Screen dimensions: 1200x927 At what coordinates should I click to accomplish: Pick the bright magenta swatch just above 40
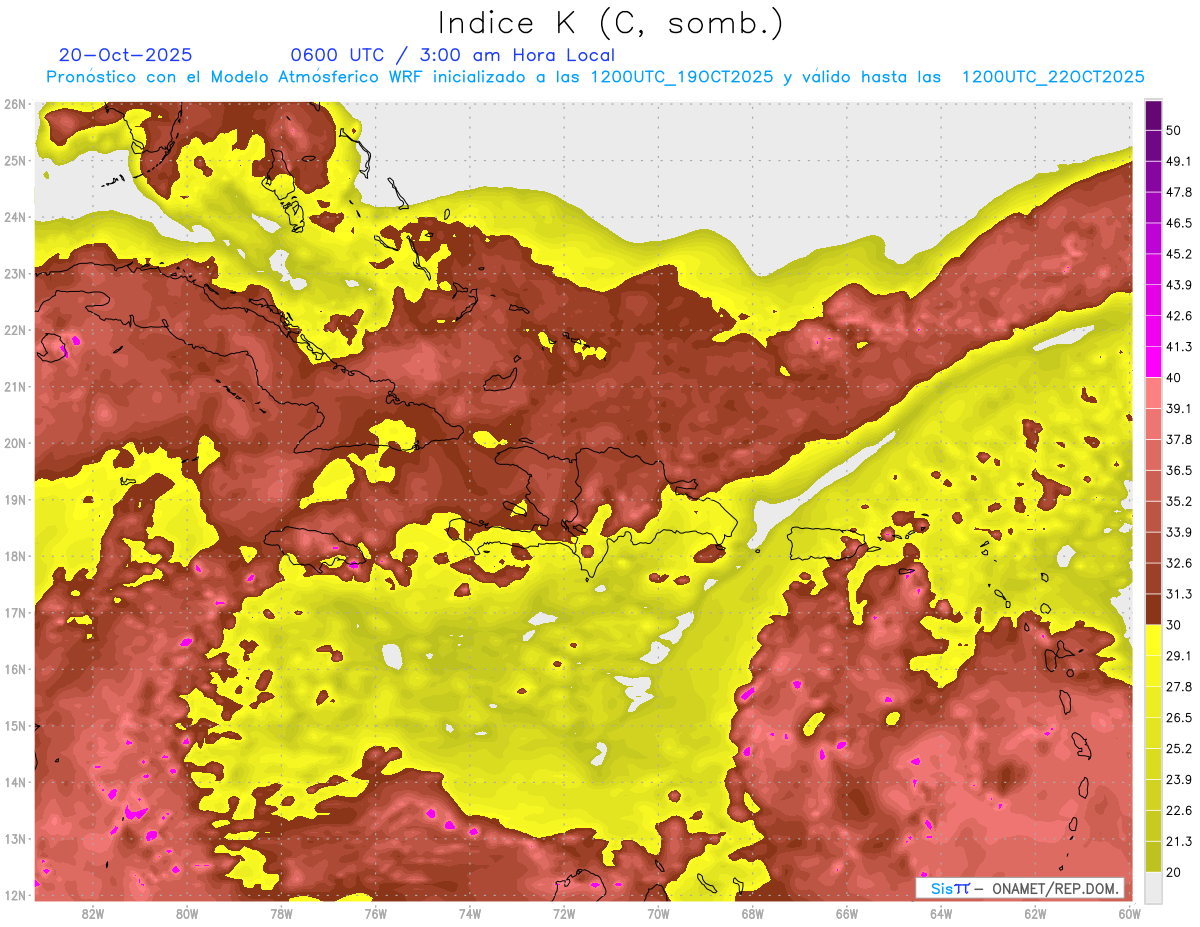coord(1153,362)
